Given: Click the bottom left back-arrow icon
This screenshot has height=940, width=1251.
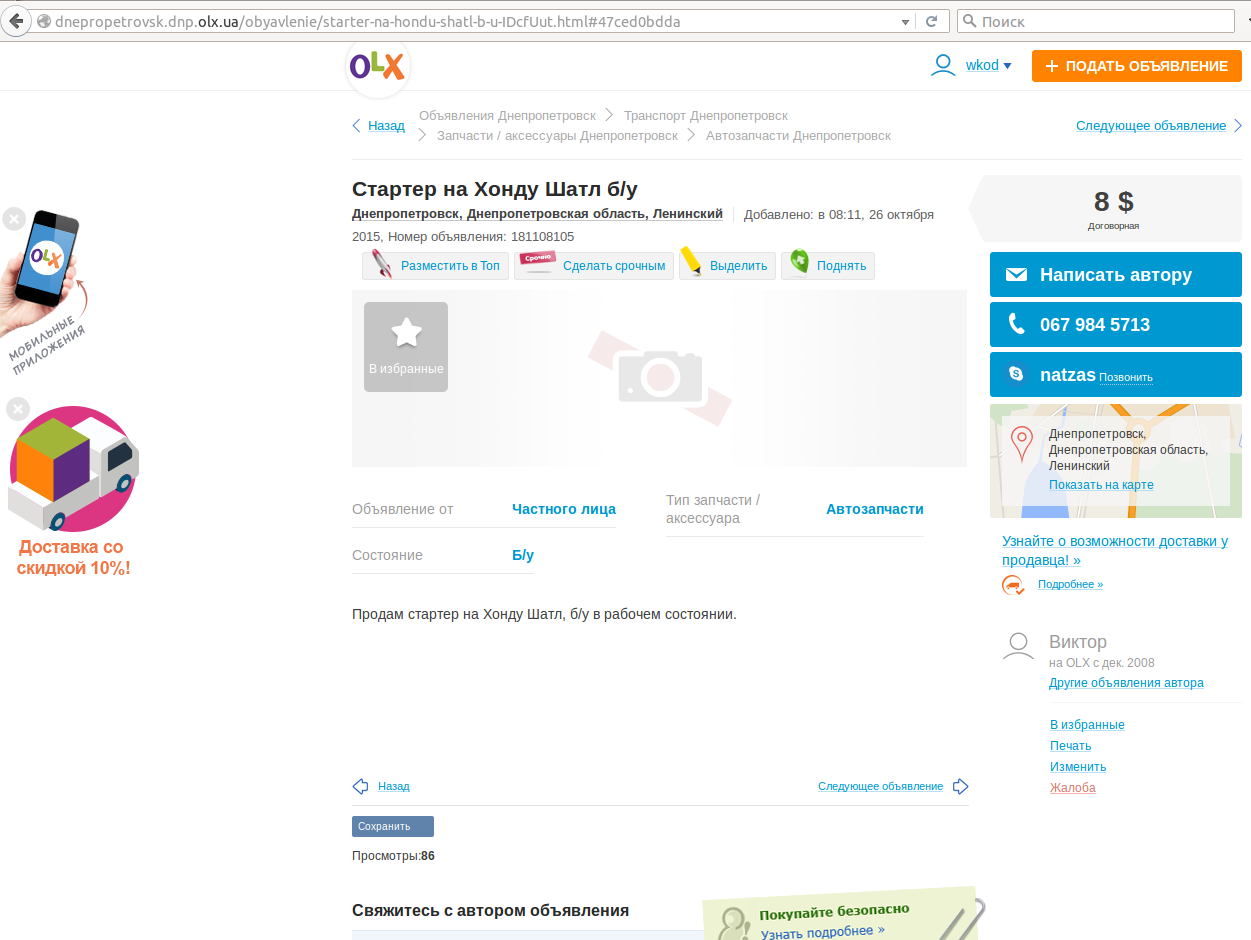Looking at the screenshot, I should click(360, 787).
